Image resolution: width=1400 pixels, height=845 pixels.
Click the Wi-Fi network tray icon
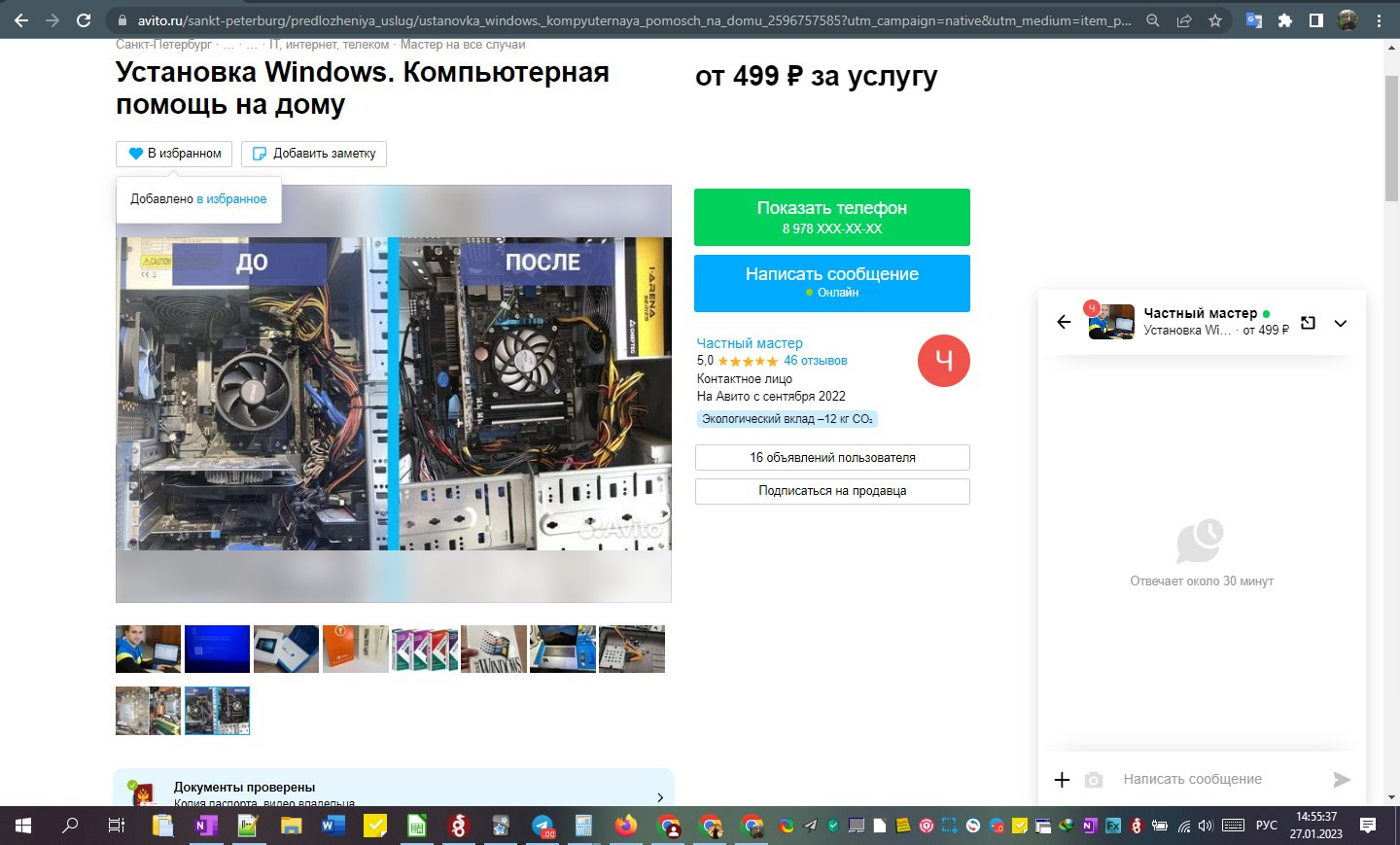point(1184,826)
